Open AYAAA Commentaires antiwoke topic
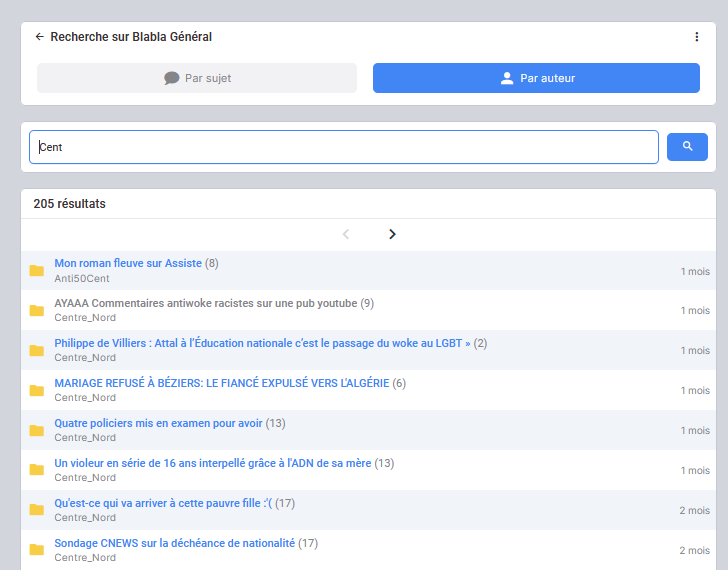 [x=205, y=303]
